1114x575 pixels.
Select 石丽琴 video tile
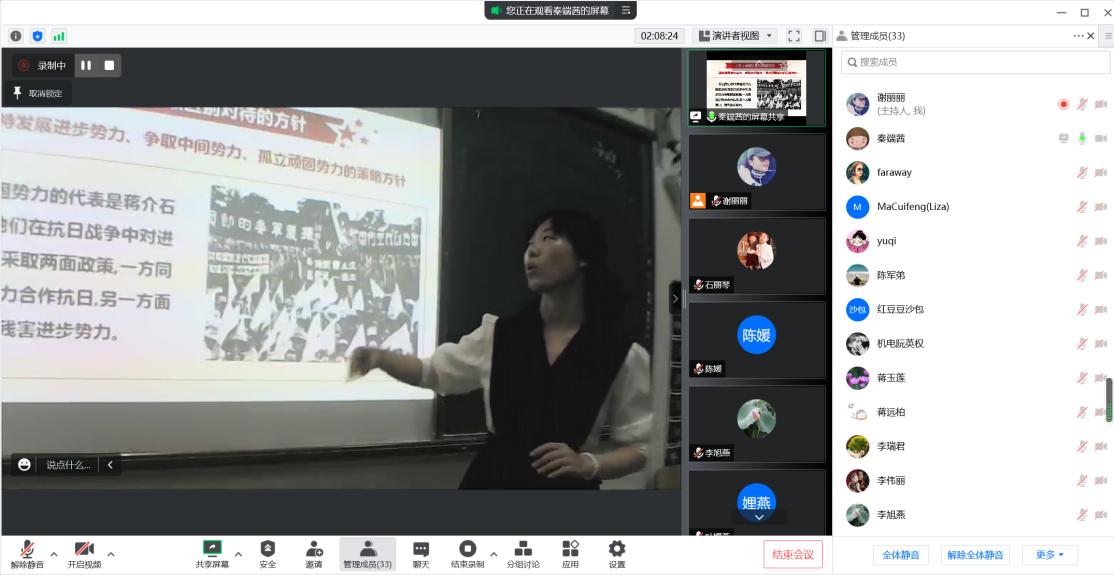(757, 256)
